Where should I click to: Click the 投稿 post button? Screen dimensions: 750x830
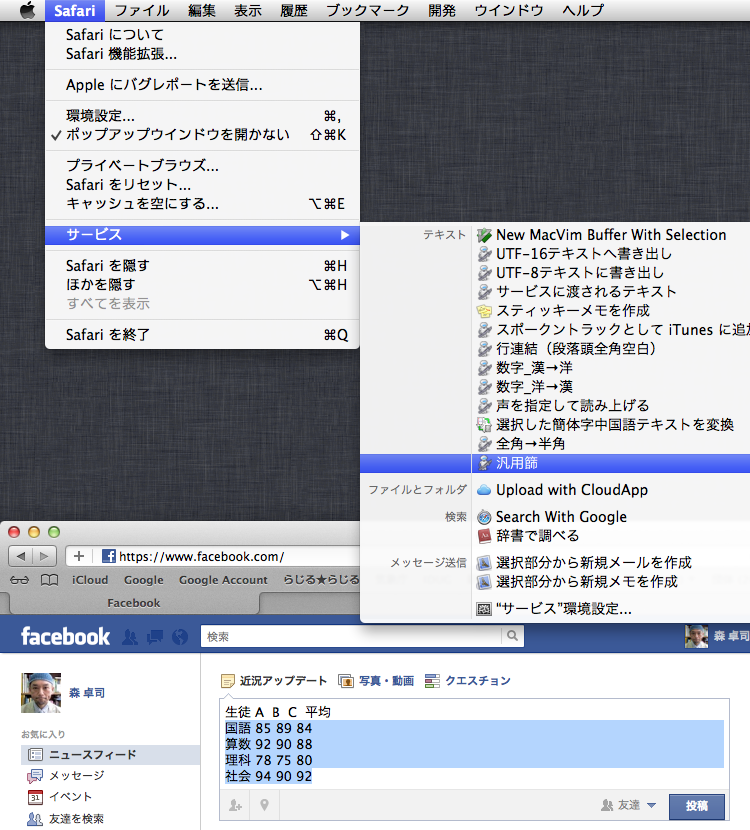697,806
